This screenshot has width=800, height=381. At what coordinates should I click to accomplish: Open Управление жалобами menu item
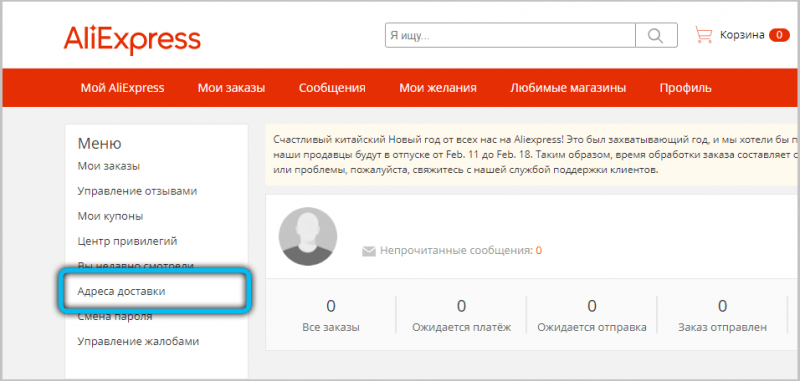[138, 341]
